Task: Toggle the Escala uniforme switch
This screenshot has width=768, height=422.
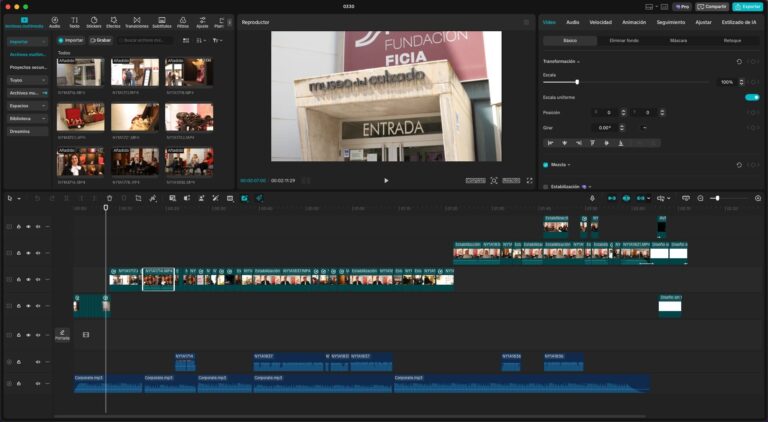Action: click(752, 97)
